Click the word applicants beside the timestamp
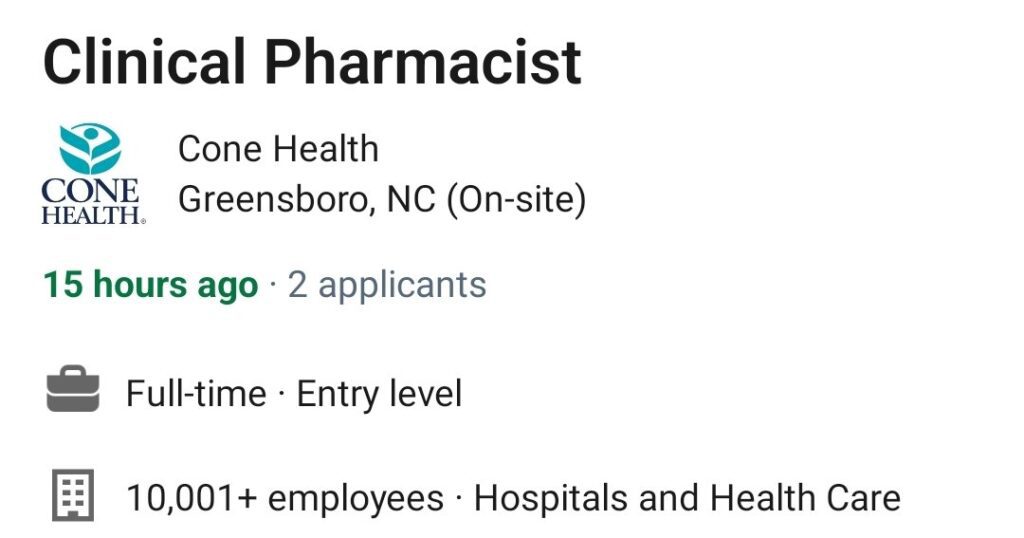Image resolution: width=1024 pixels, height=538 pixels. [x=402, y=287]
